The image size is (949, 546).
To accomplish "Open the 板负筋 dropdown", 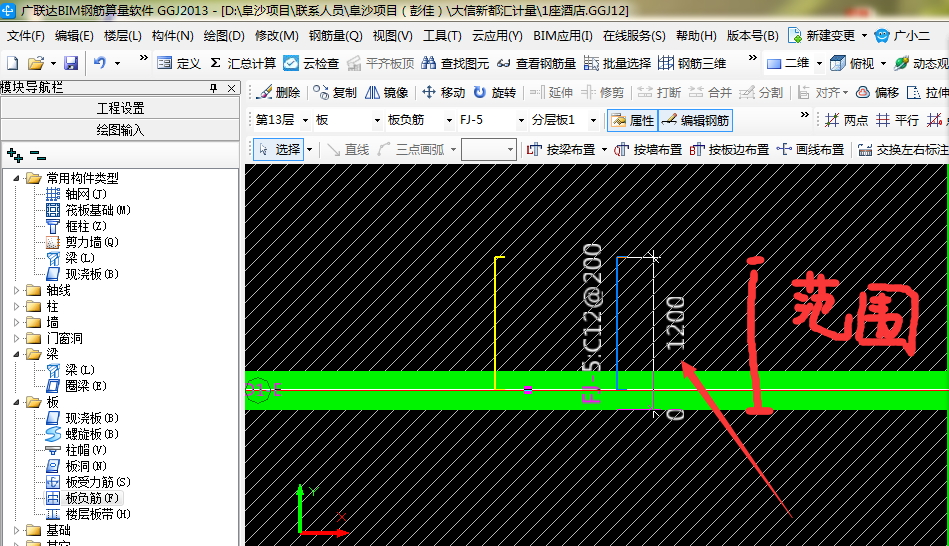I will click(x=449, y=120).
